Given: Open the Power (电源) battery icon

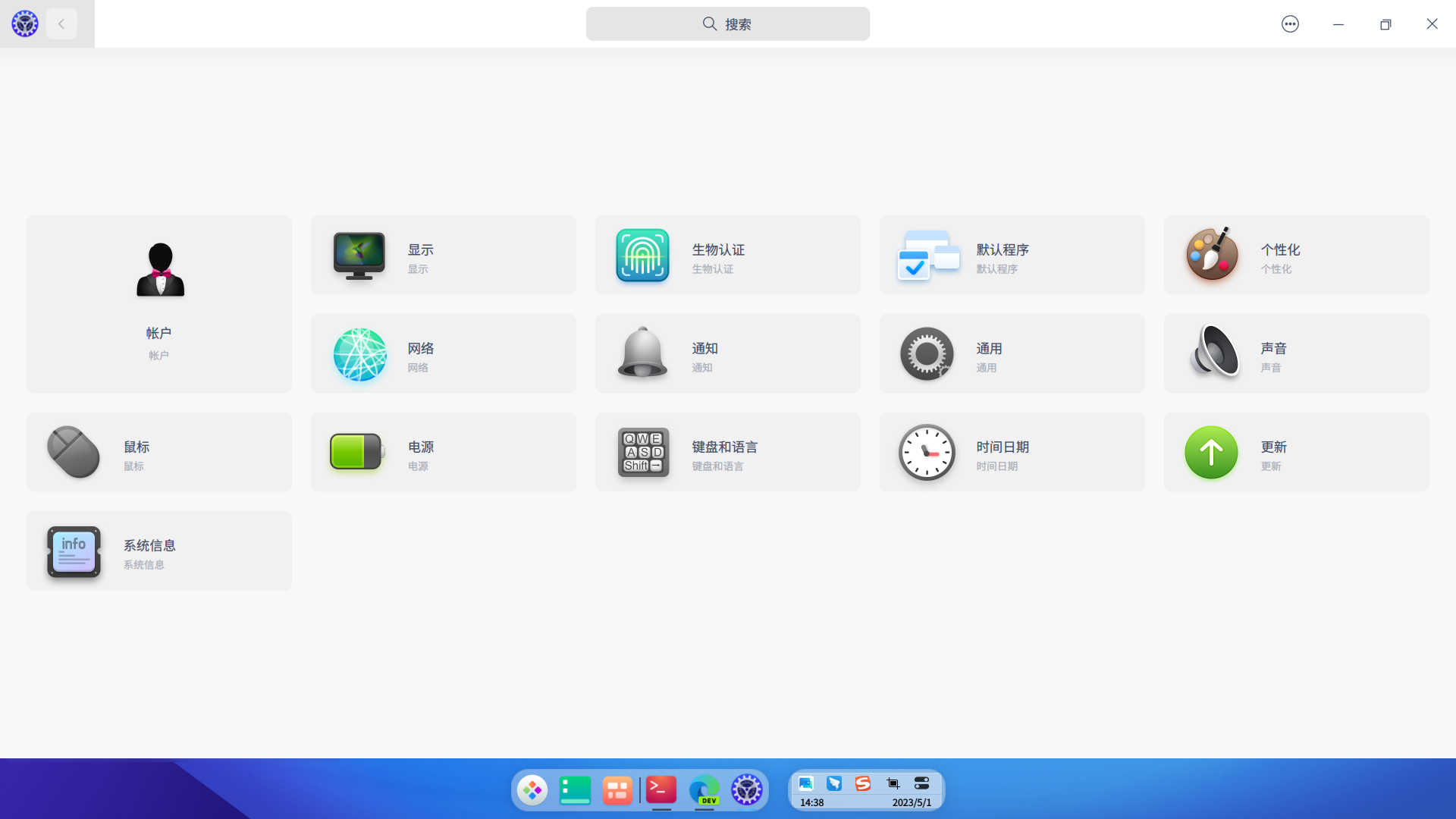Looking at the screenshot, I should [x=357, y=452].
